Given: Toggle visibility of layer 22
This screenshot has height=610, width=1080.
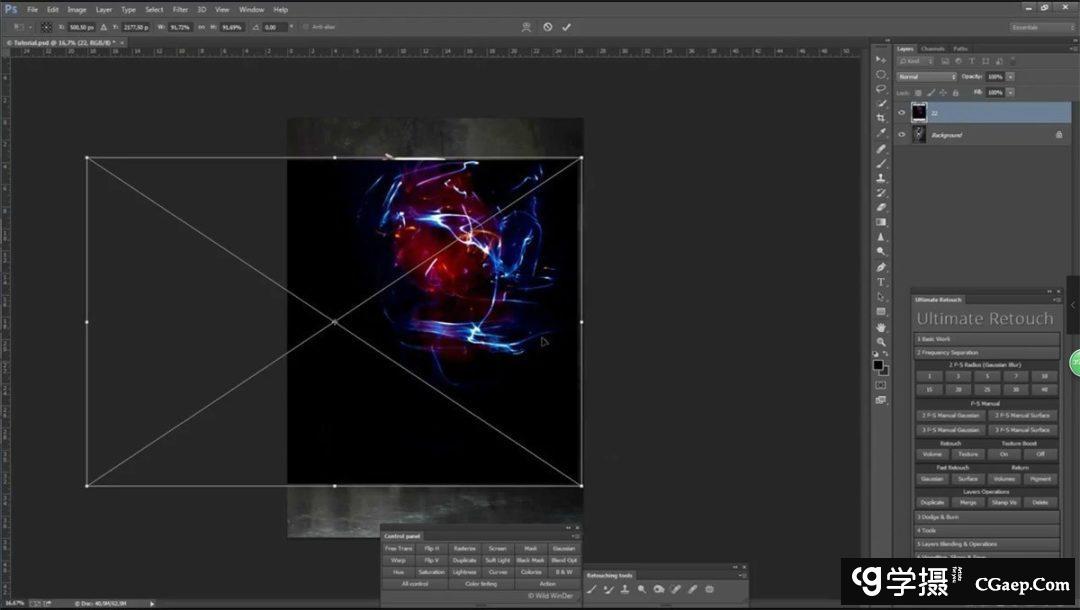Looking at the screenshot, I should [901, 112].
